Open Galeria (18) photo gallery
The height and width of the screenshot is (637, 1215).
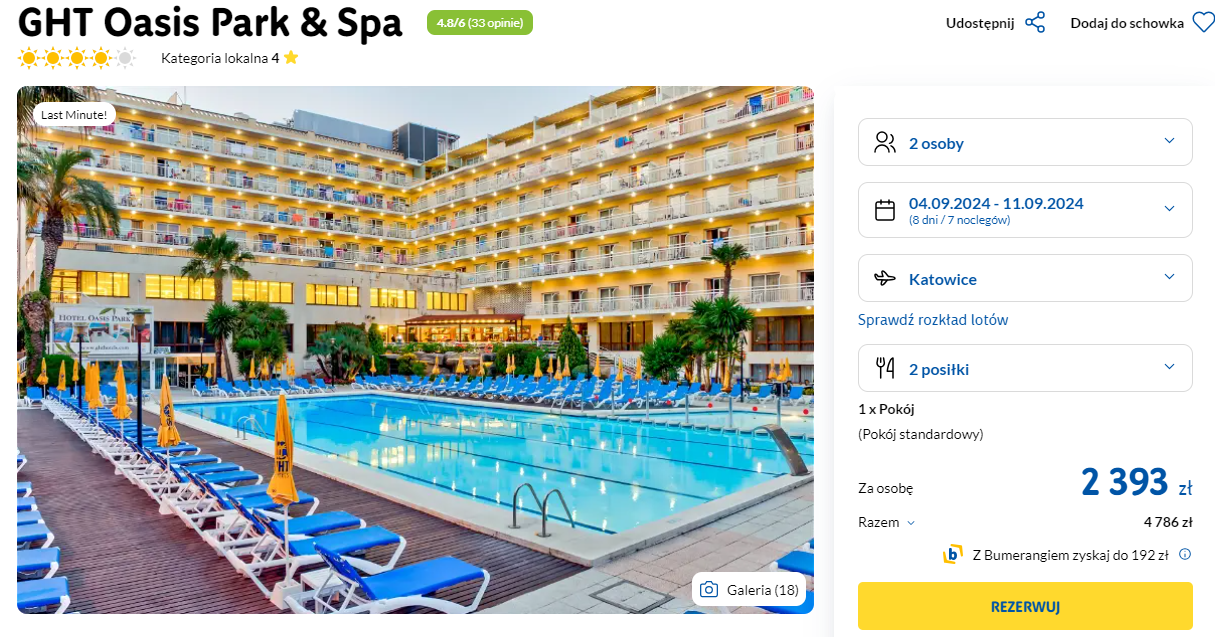point(749,589)
